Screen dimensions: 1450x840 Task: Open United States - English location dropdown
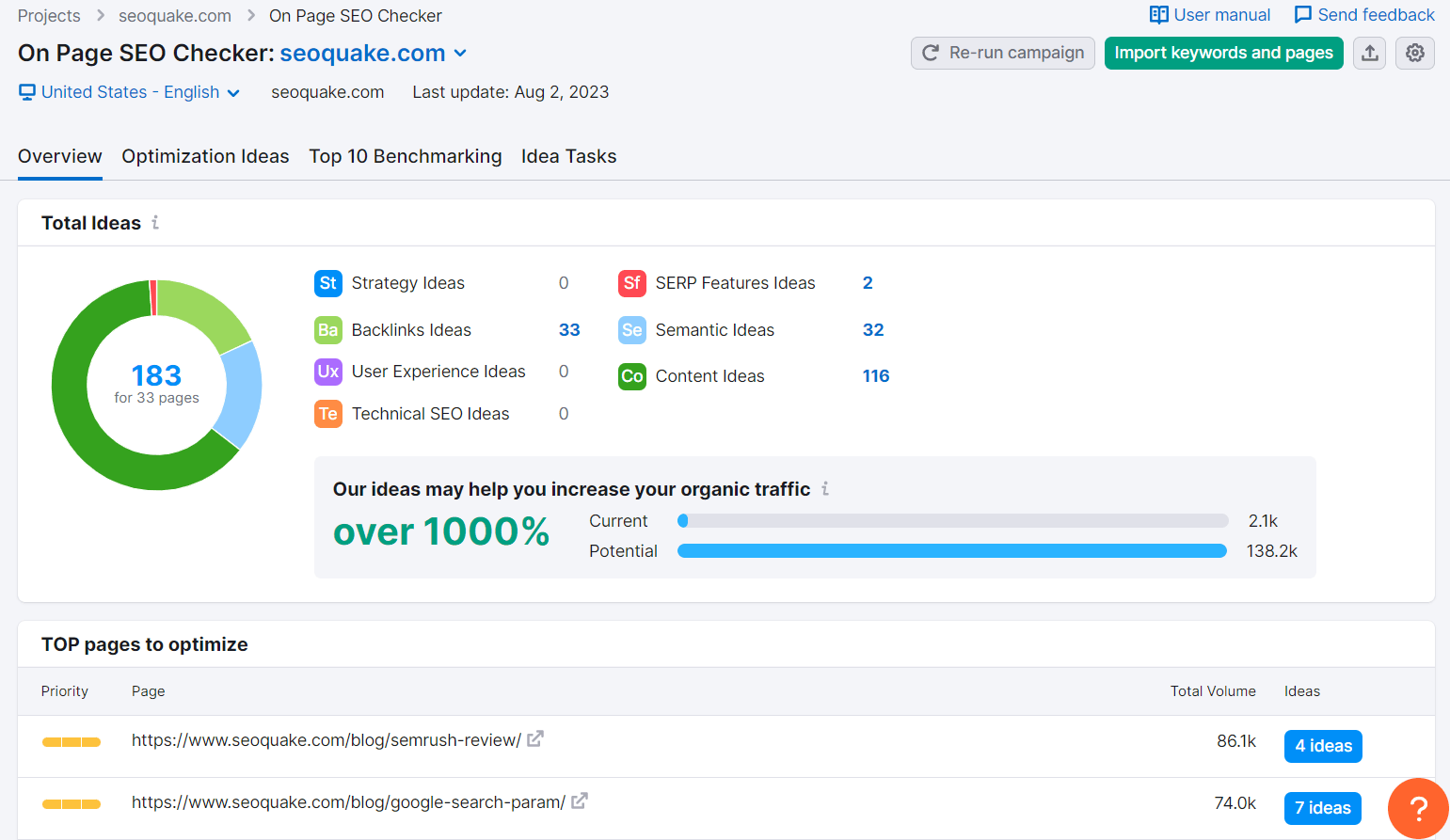coord(130,92)
